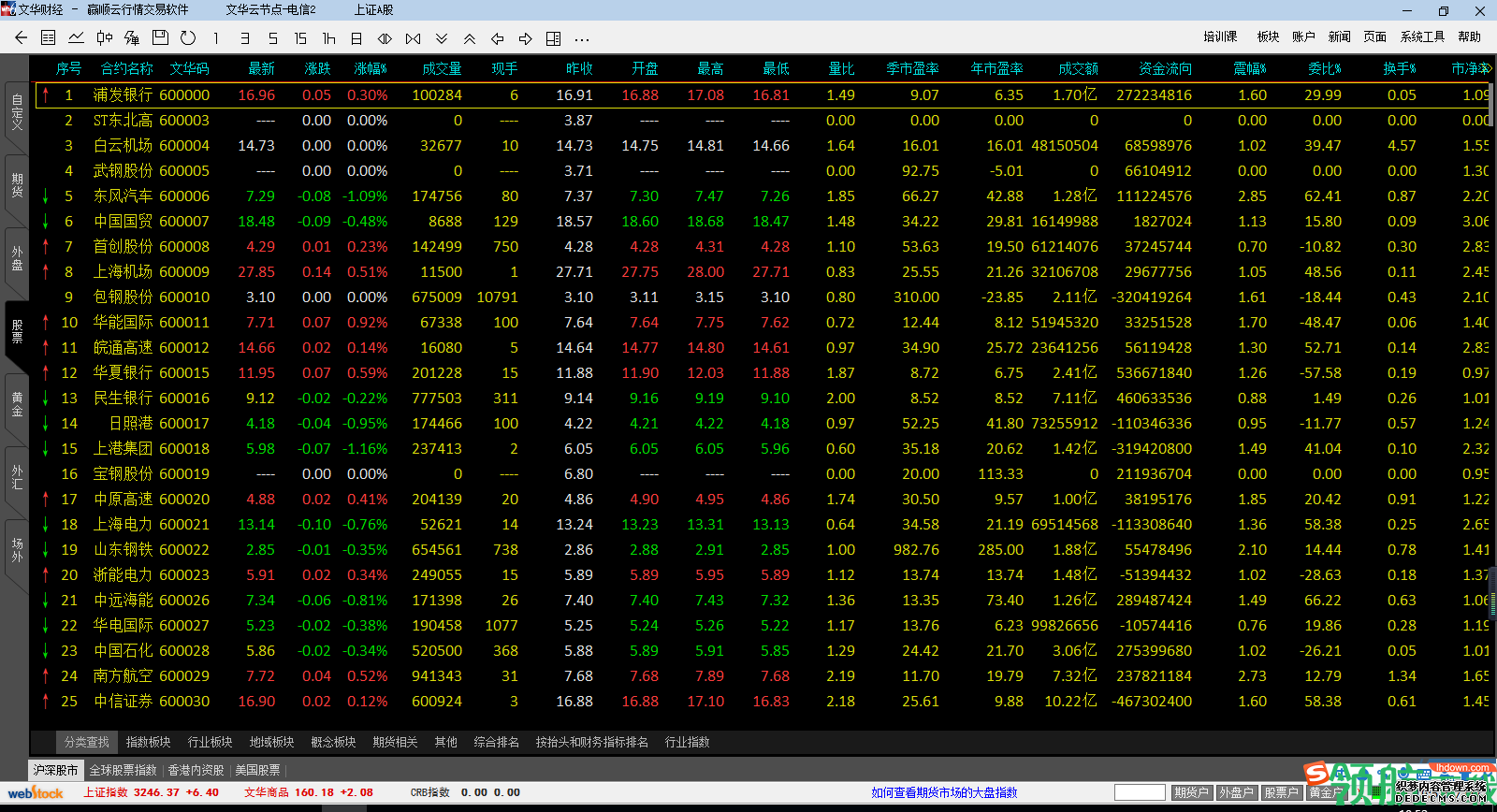The image size is (1497, 812).
Task: Open the more options ellipsis in toolbar
Action: pos(582,39)
